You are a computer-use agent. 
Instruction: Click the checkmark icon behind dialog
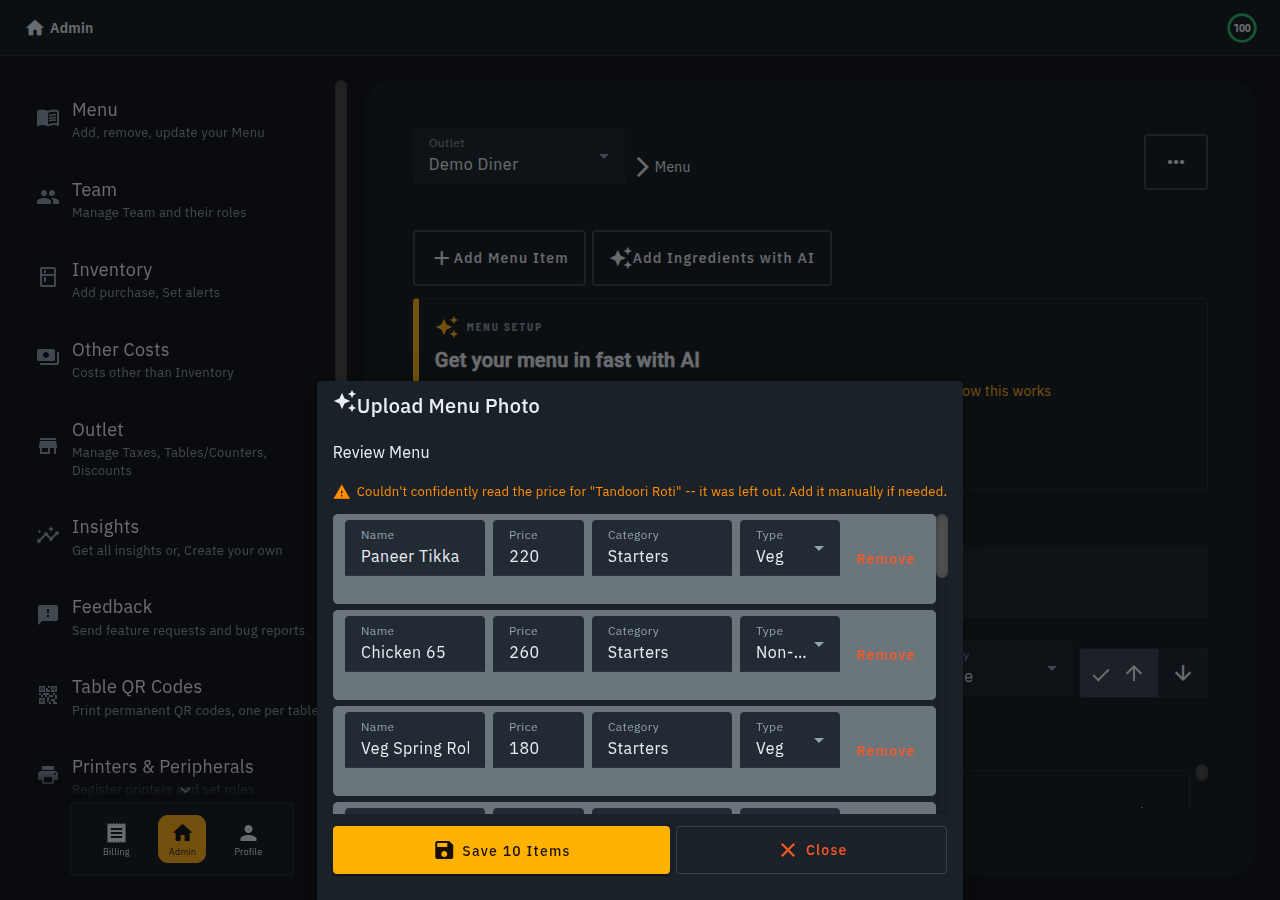pyautogui.click(x=1101, y=675)
